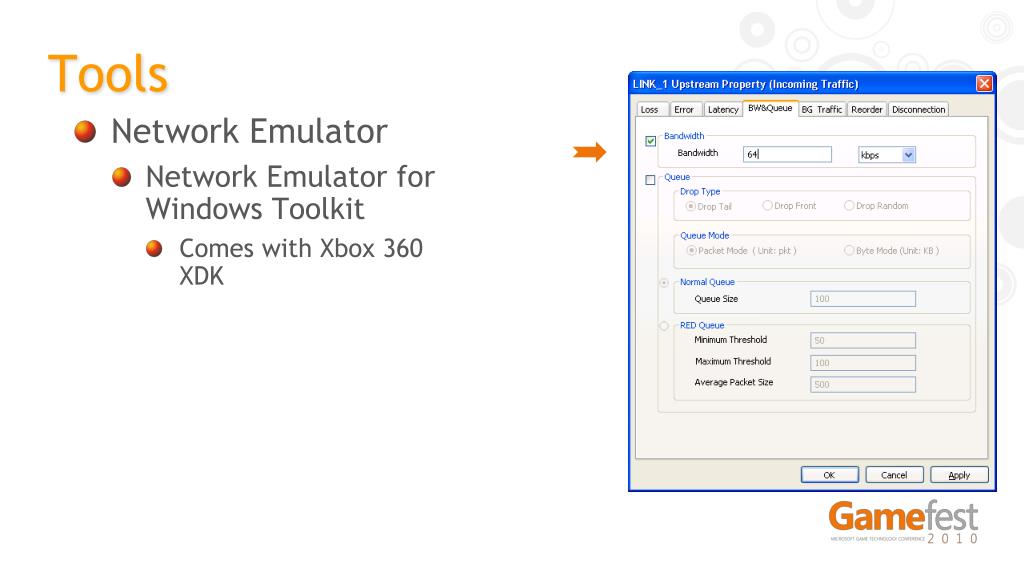Screen dimensions: 1024x576
Task: Go to the Disconnection tab
Action: [x=918, y=110]
